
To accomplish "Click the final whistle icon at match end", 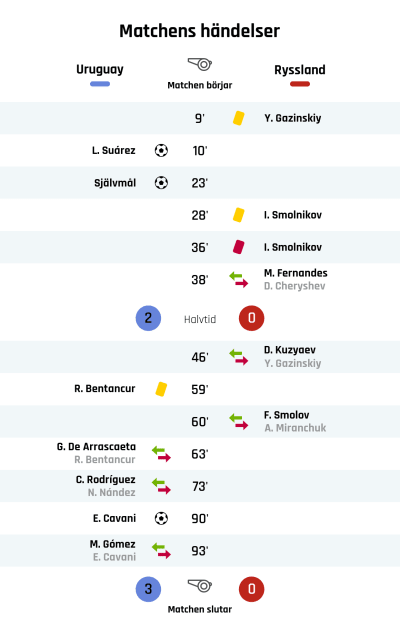I will click(200, 585).
